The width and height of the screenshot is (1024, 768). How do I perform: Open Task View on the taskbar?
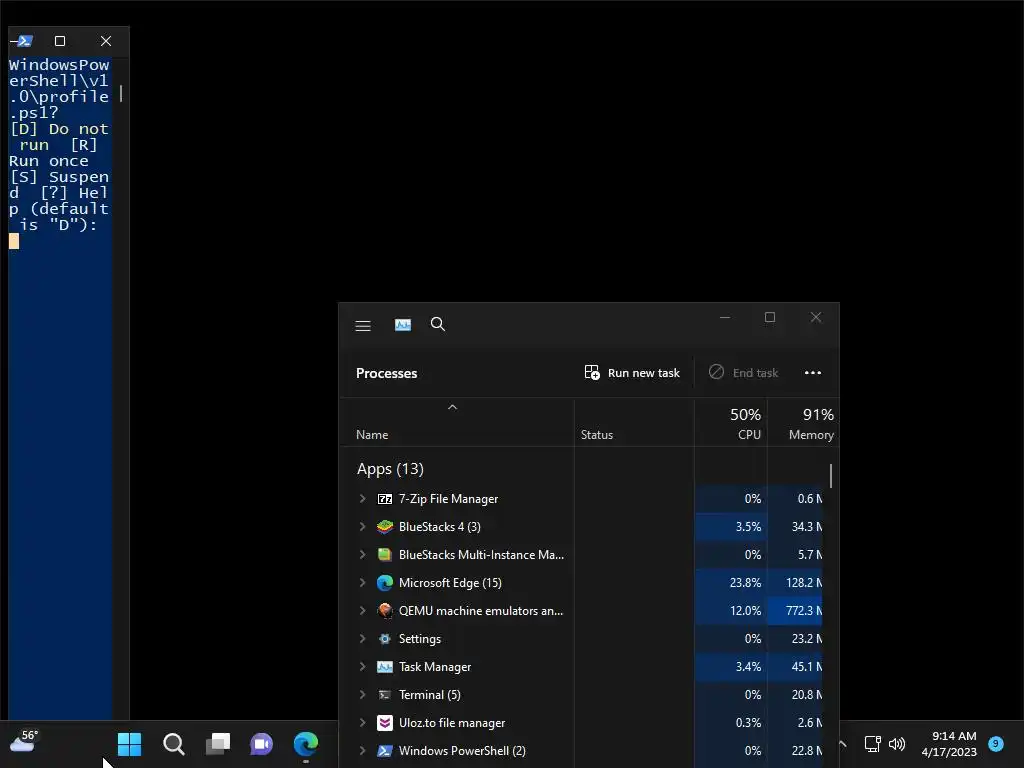[x=217, y=744]
